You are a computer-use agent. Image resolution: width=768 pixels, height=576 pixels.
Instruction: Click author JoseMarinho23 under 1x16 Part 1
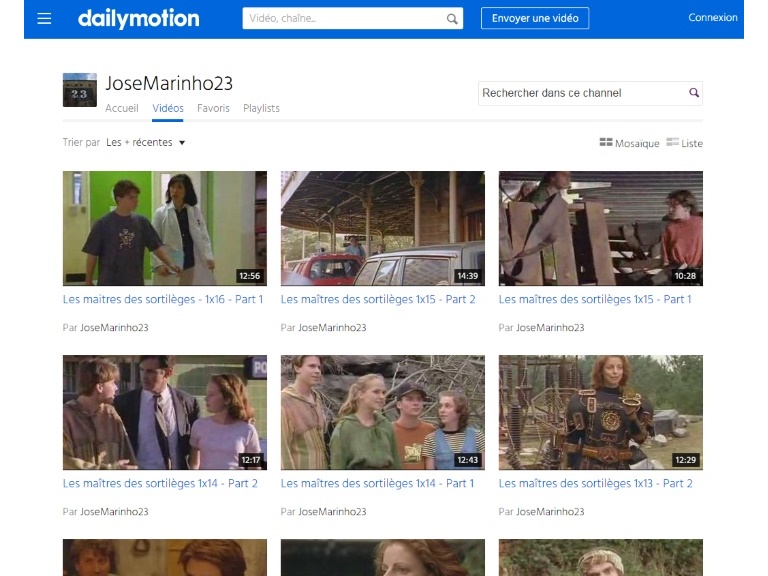click(x=114, y=328)
